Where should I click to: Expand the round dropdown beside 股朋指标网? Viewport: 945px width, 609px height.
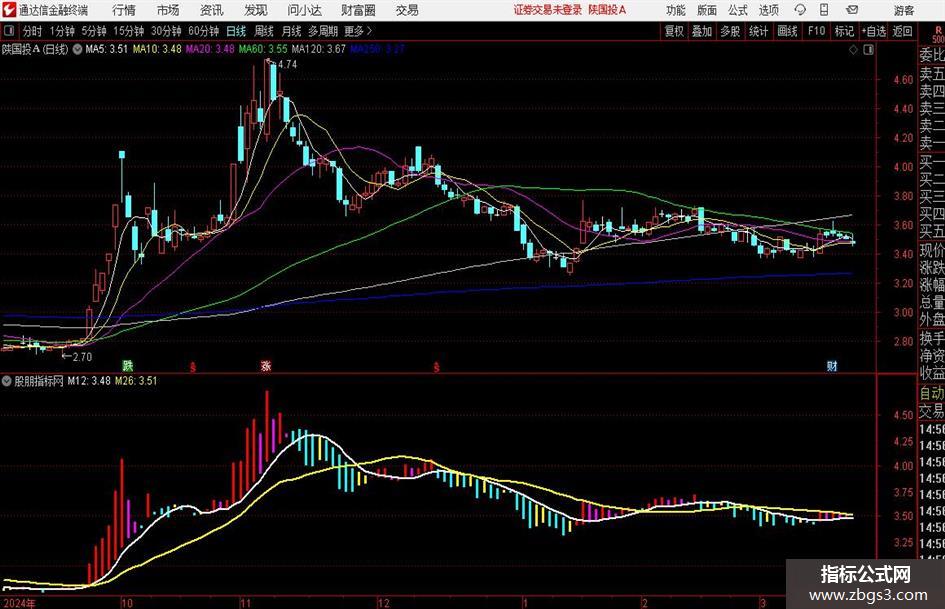coord(7,381)
